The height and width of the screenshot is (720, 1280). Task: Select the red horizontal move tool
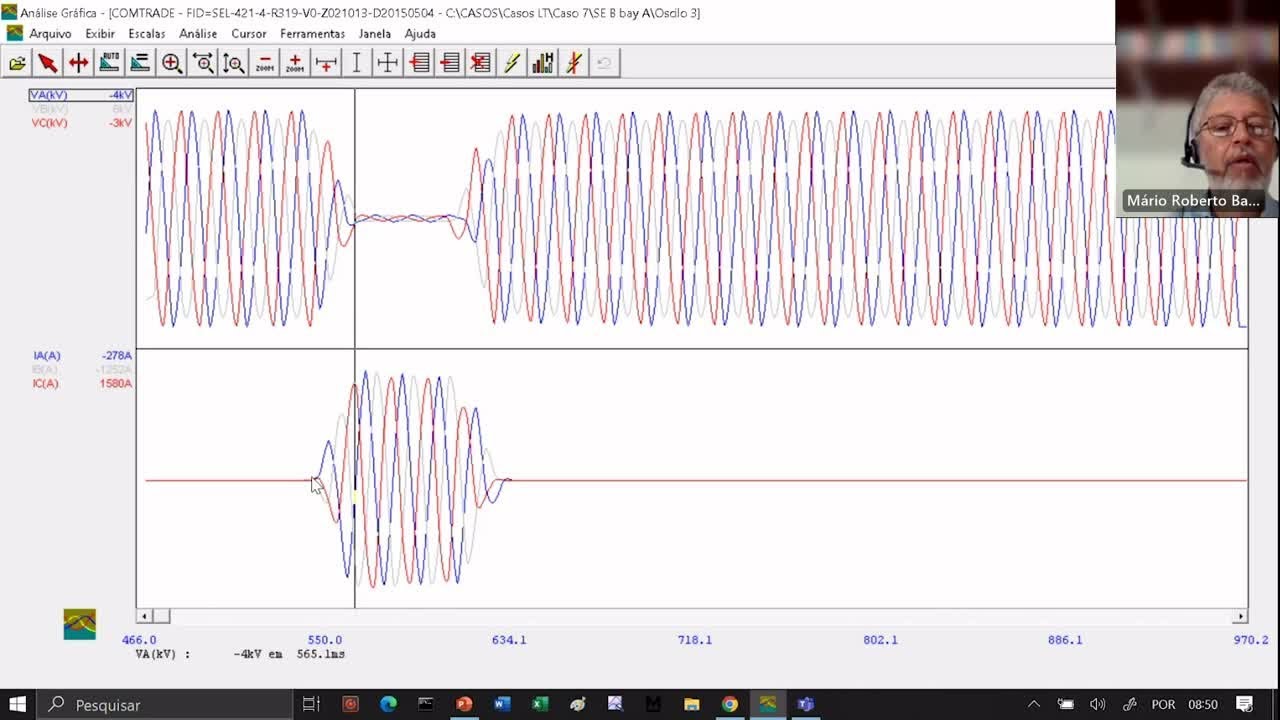(78, 63)
